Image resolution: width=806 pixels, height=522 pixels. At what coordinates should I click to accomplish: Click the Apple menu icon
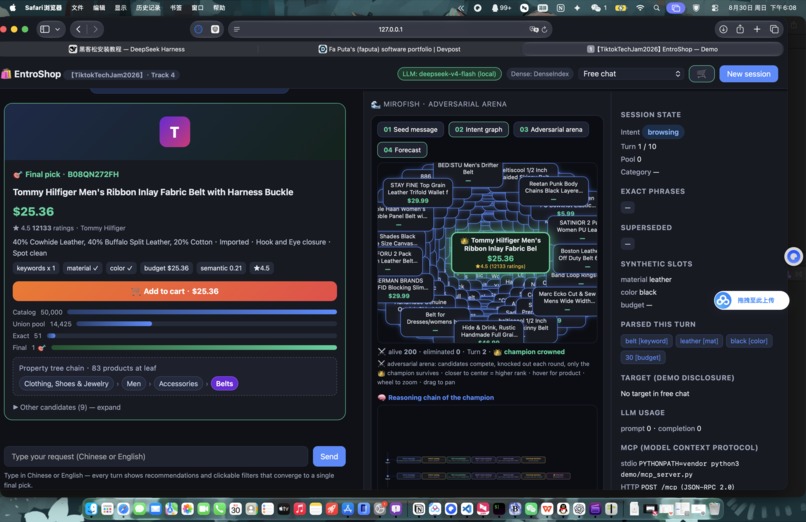12,8
